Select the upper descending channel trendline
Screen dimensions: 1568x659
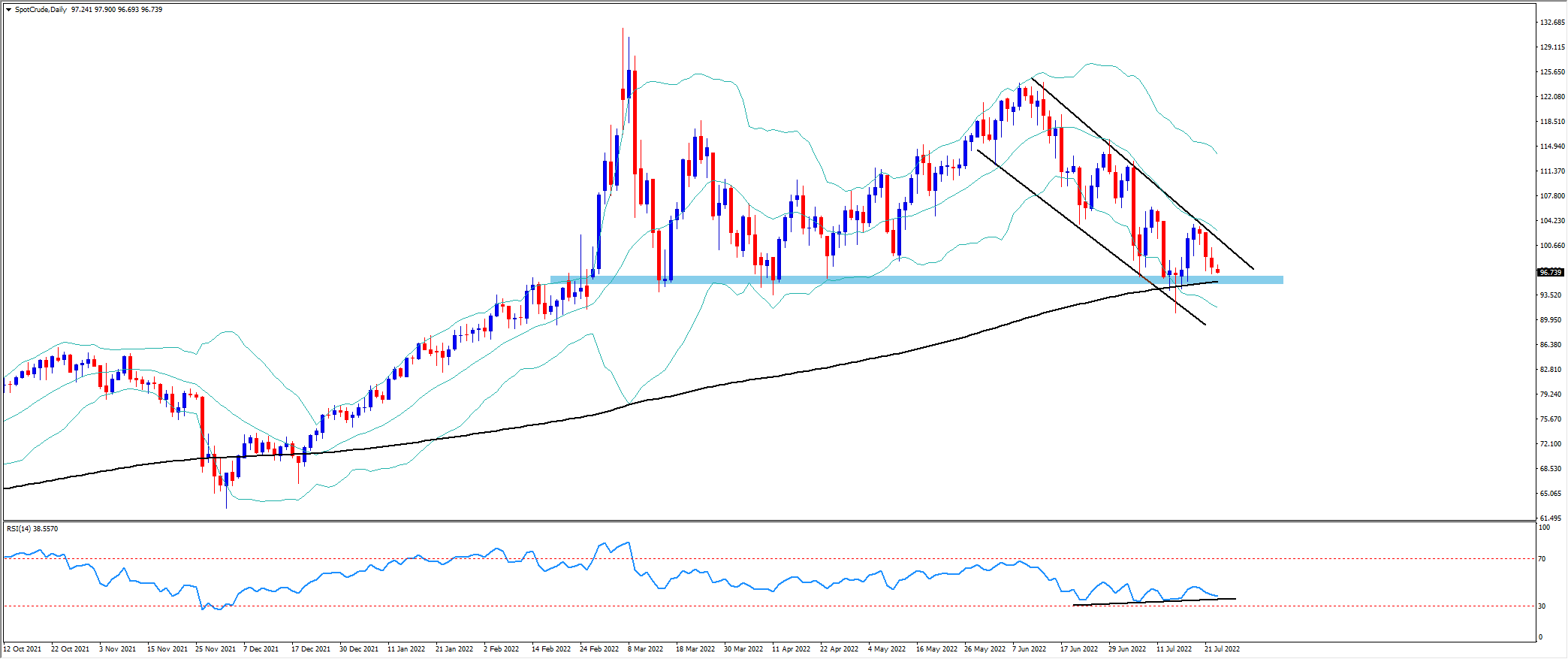click(x=1141, y=173)
